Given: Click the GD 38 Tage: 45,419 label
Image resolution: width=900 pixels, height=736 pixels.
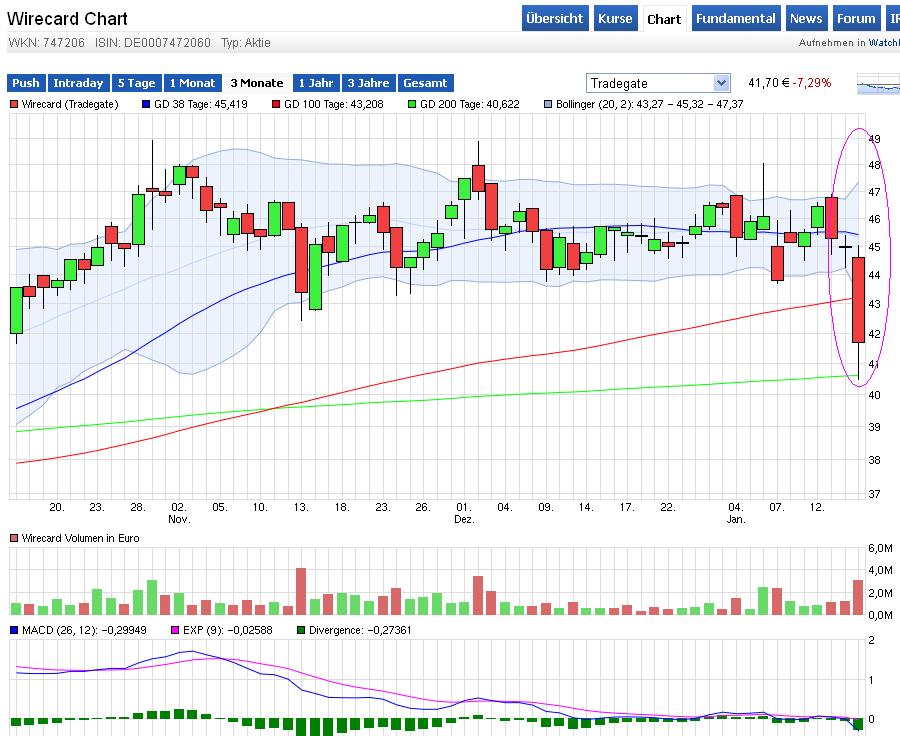Looking at the screenshot, I should pos(201,104).
